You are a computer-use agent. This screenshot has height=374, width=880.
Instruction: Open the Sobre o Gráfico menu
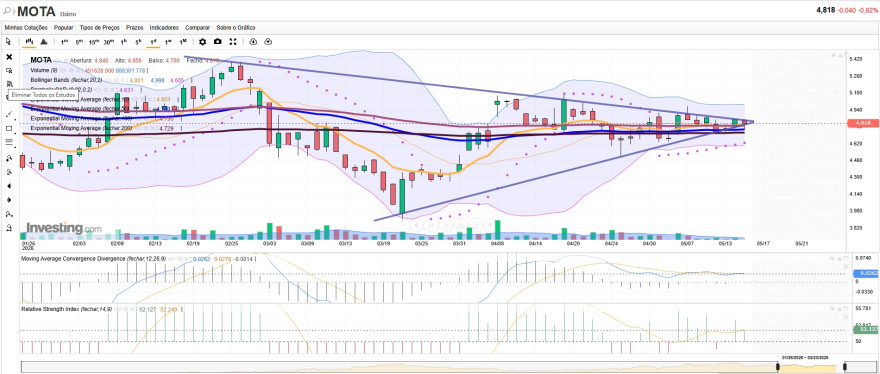coord(236,28)
